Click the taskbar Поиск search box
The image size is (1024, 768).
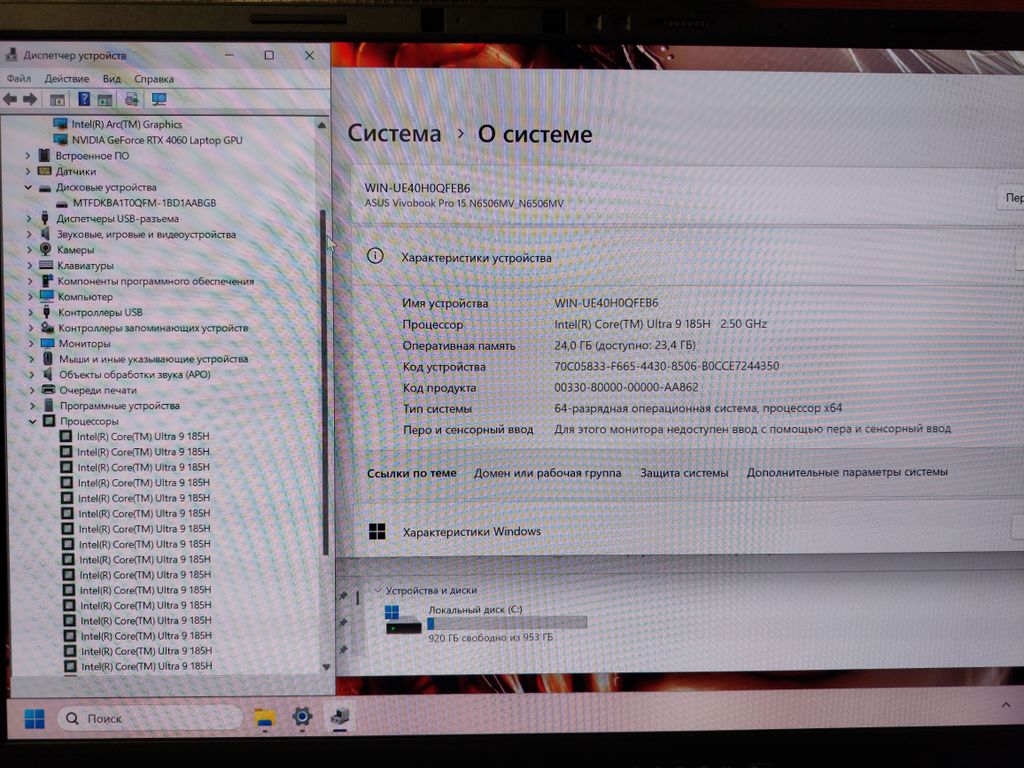[150, 718]
